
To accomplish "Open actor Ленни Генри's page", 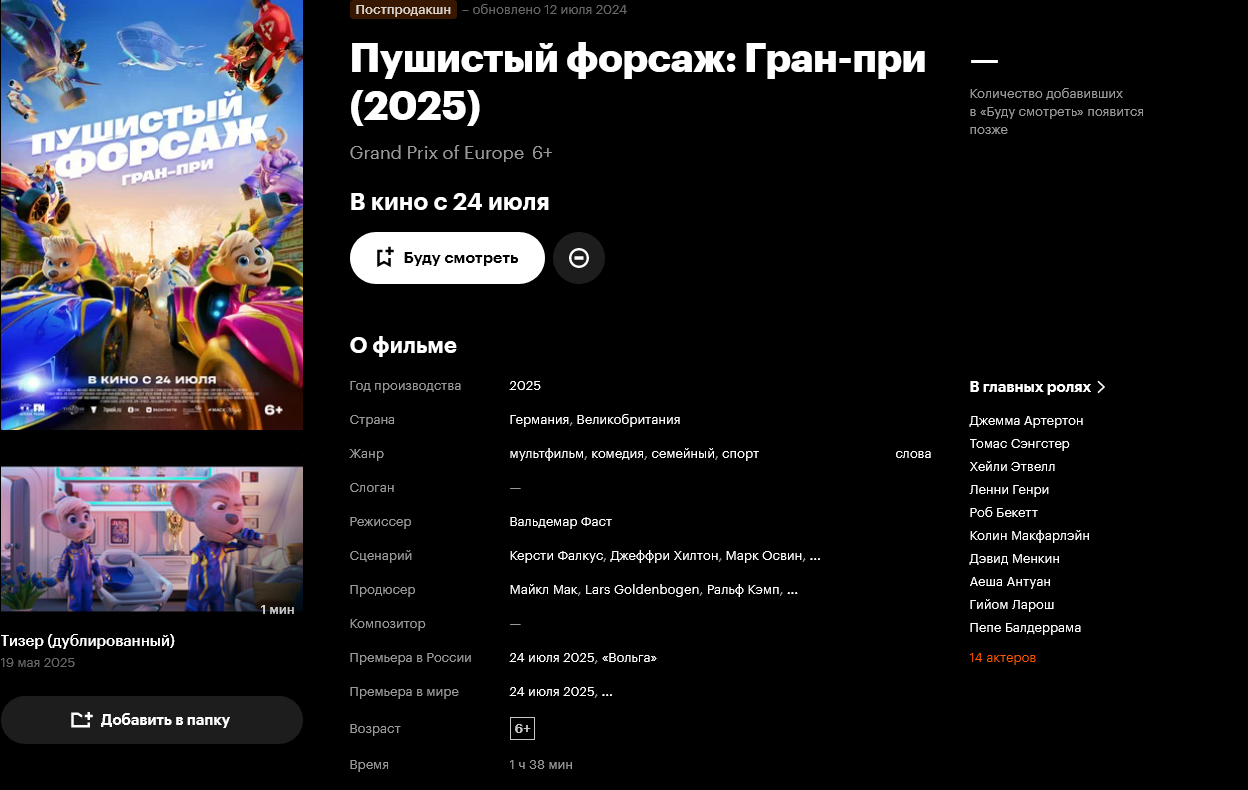I will [1009, 490].
